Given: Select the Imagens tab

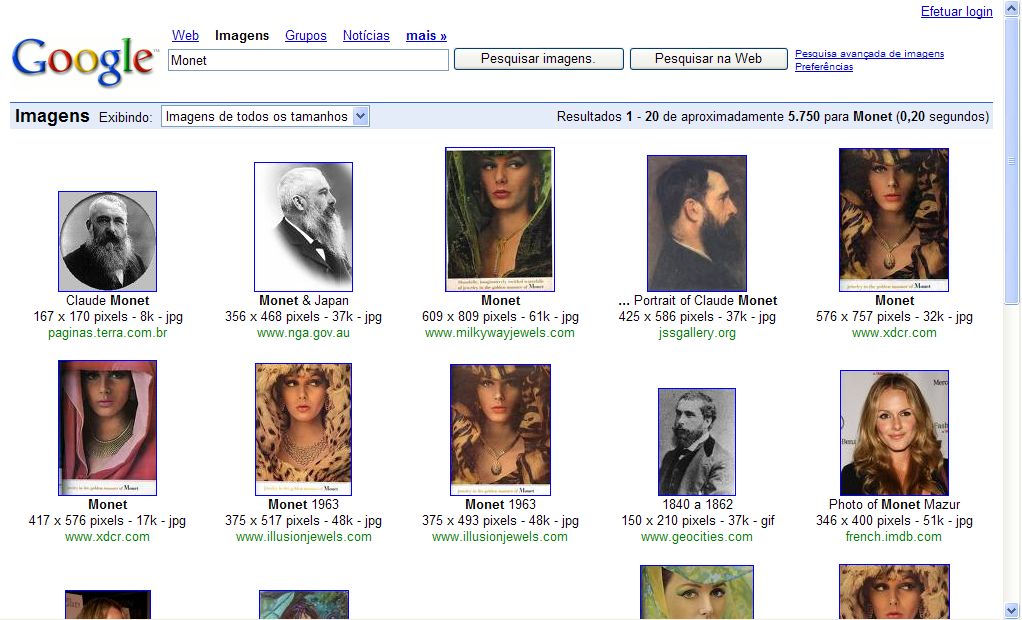Looking at the screenshot, I should tap(242, 35).
